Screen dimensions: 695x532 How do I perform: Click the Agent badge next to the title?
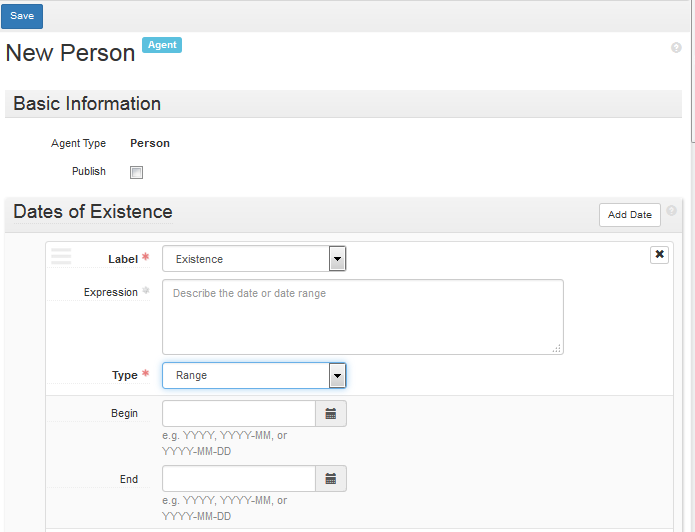coord(162,45)
